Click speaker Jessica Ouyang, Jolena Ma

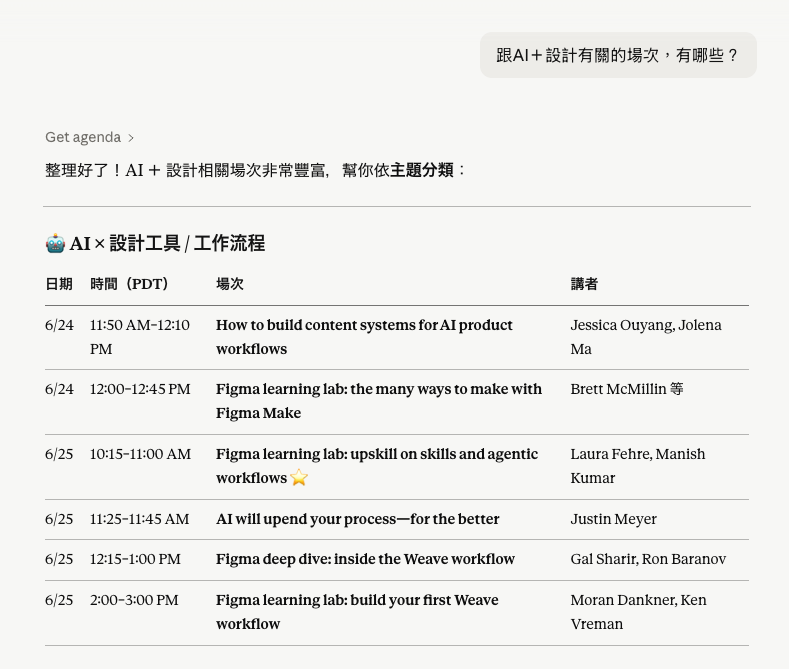646,337
